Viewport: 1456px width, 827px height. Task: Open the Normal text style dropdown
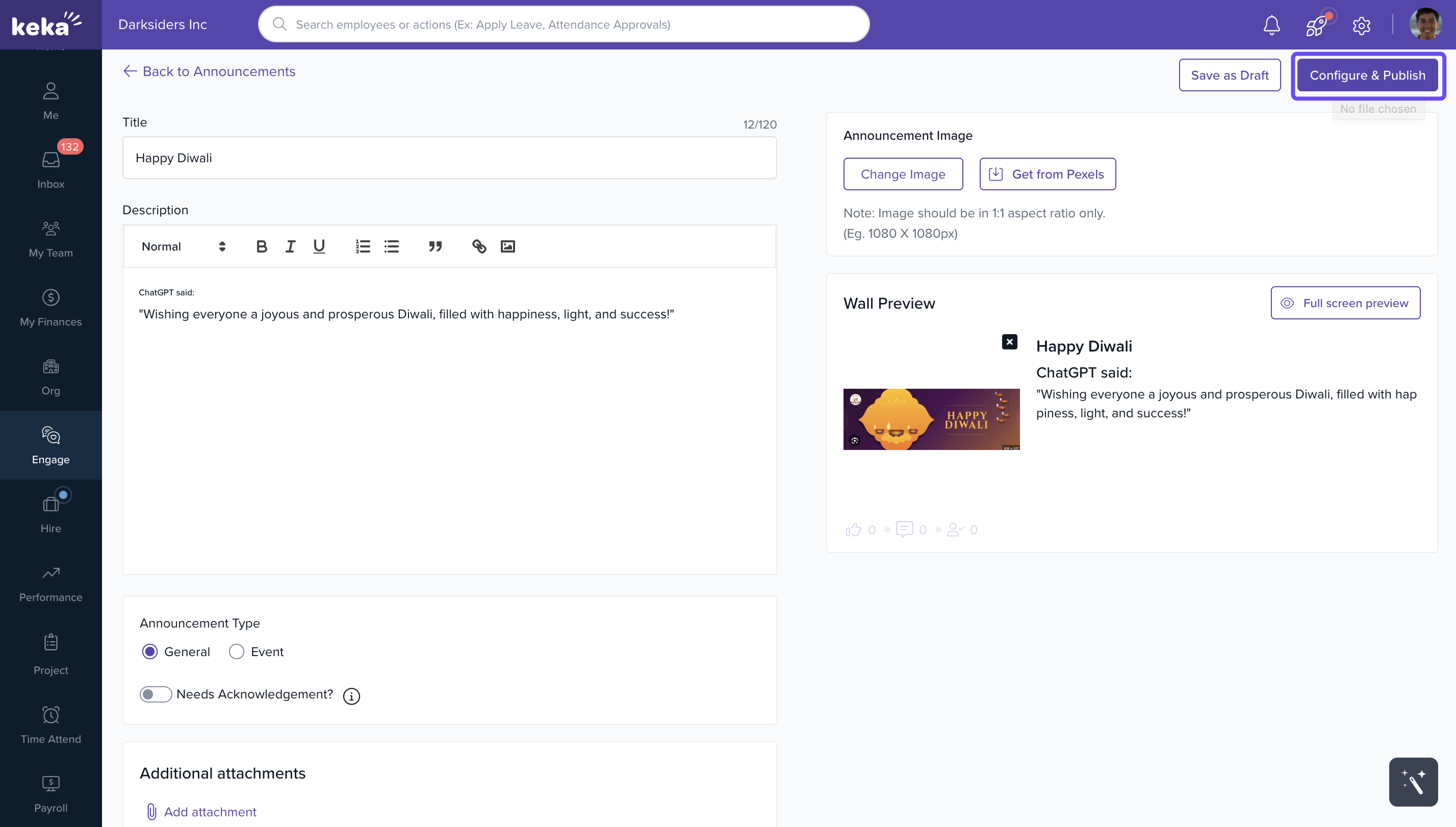point(183,246)
